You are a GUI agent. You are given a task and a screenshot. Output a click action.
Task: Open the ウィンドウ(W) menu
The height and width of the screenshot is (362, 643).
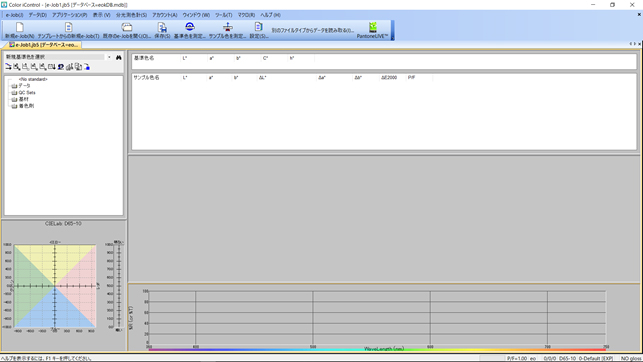click(x=196, y=15)
